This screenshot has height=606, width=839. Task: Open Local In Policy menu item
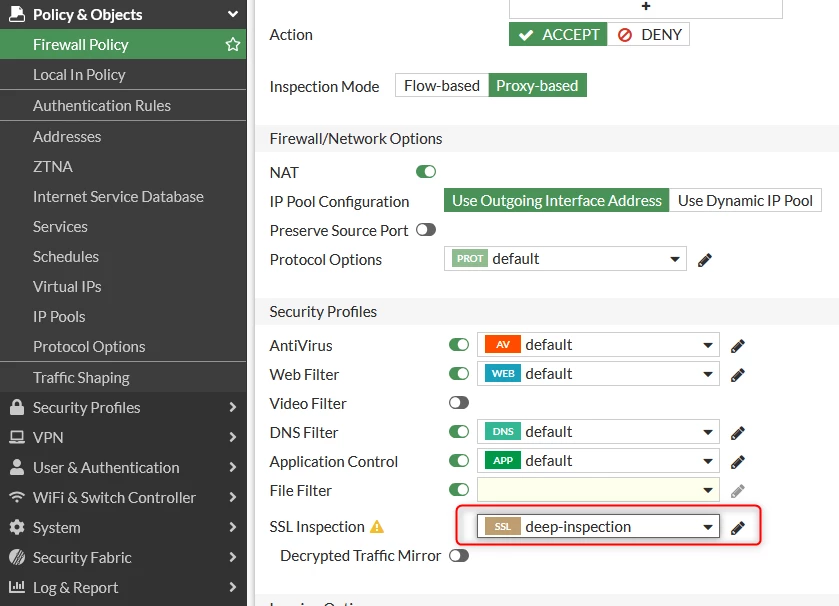[x=123, y=74]
